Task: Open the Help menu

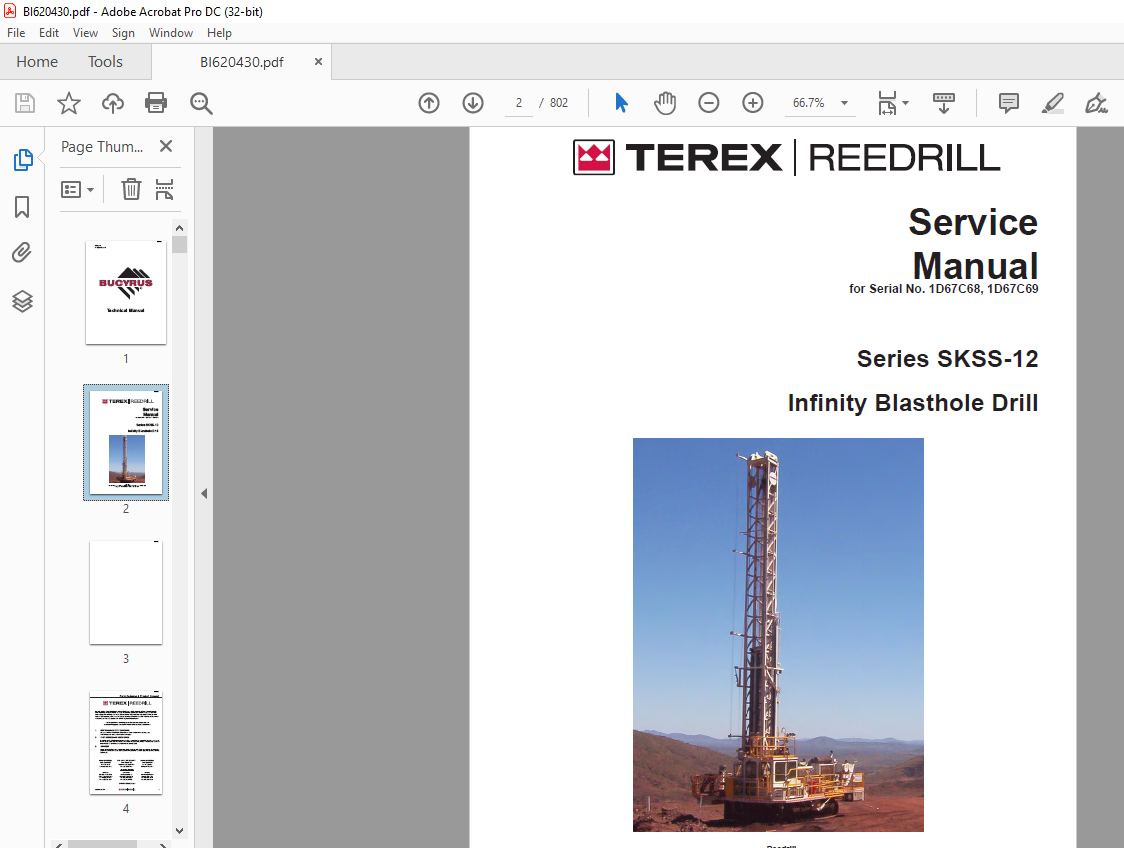Action: pyautogui.click(x=219, y=33)
